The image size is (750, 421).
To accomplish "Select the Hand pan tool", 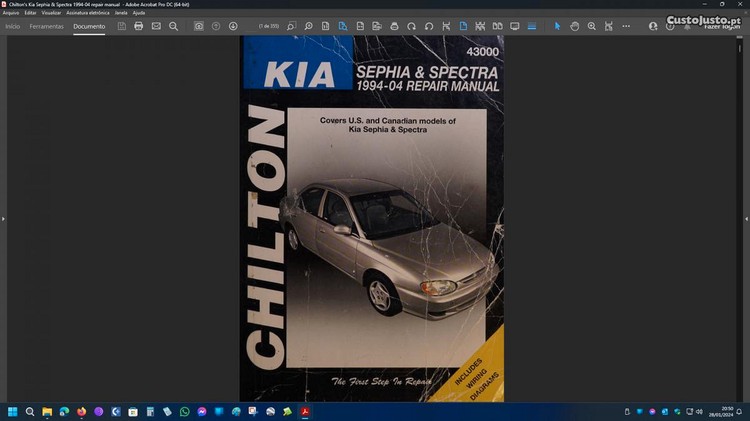I will [574, 26].
